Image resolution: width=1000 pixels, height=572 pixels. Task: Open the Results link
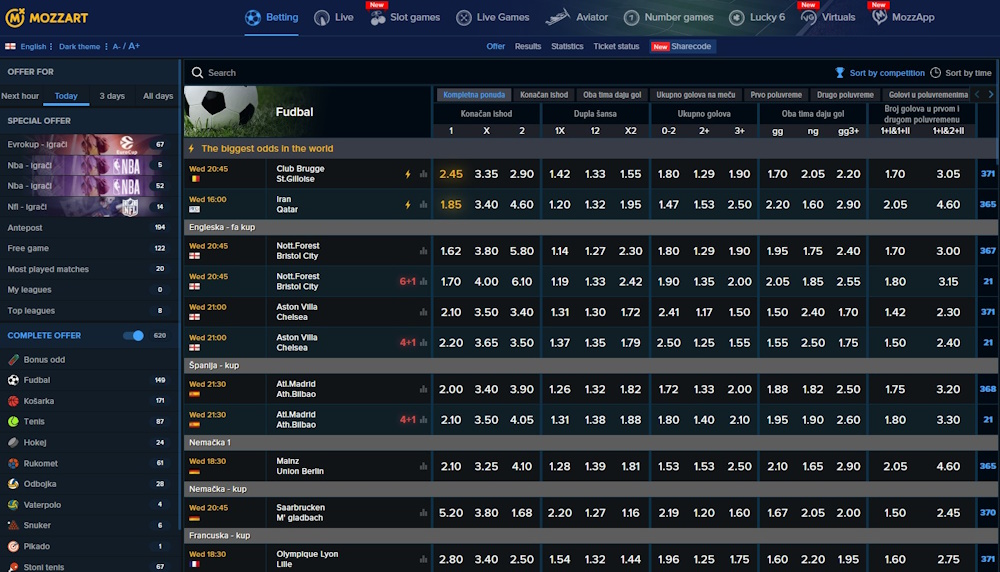[527, 47]
